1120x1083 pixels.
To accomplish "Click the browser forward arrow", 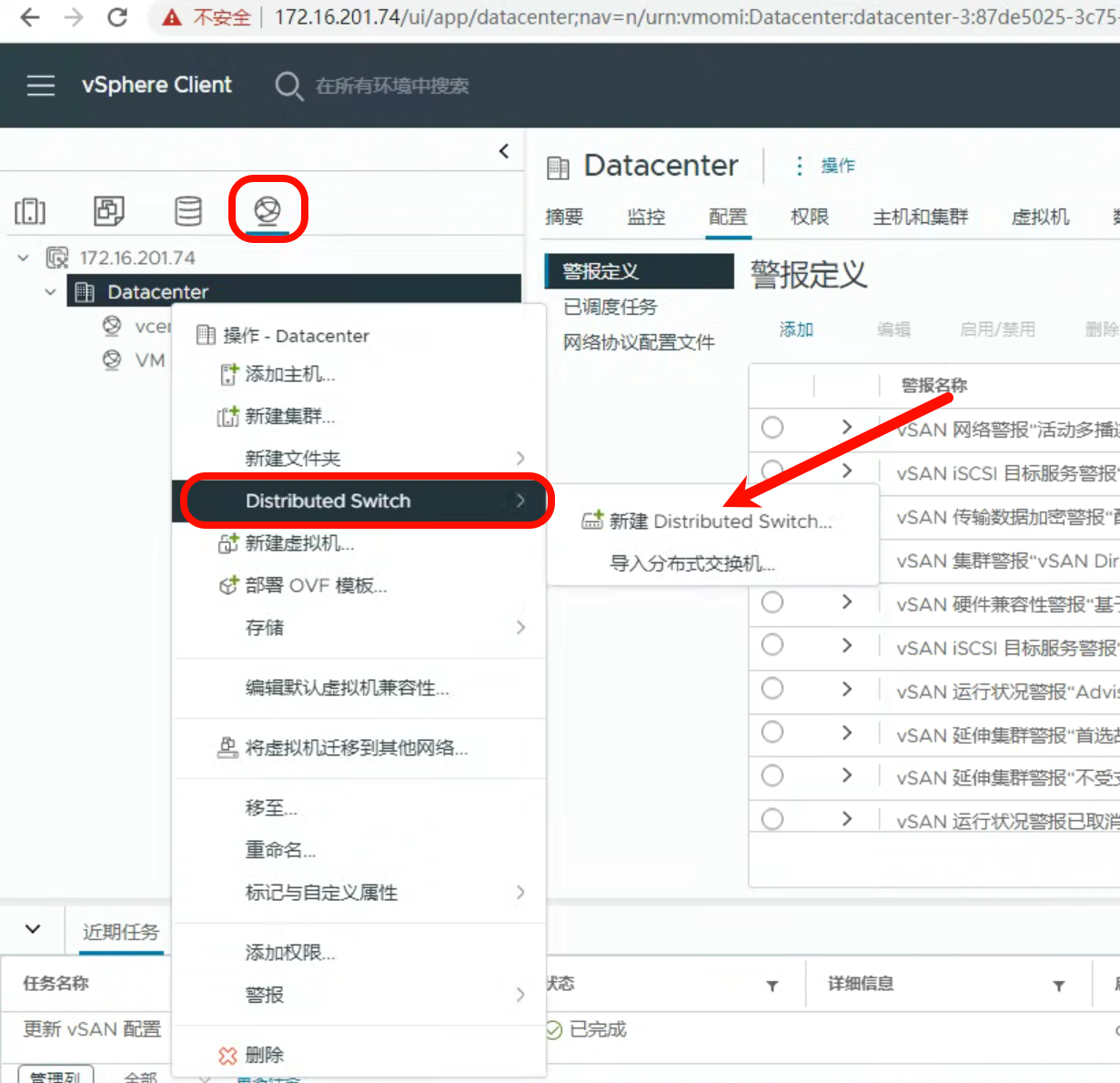I will coord(74,17).
